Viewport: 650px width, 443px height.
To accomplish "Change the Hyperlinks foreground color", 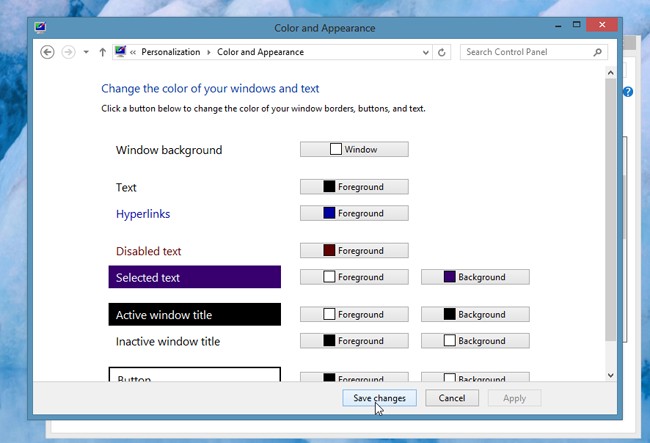I will click(354, 213).
